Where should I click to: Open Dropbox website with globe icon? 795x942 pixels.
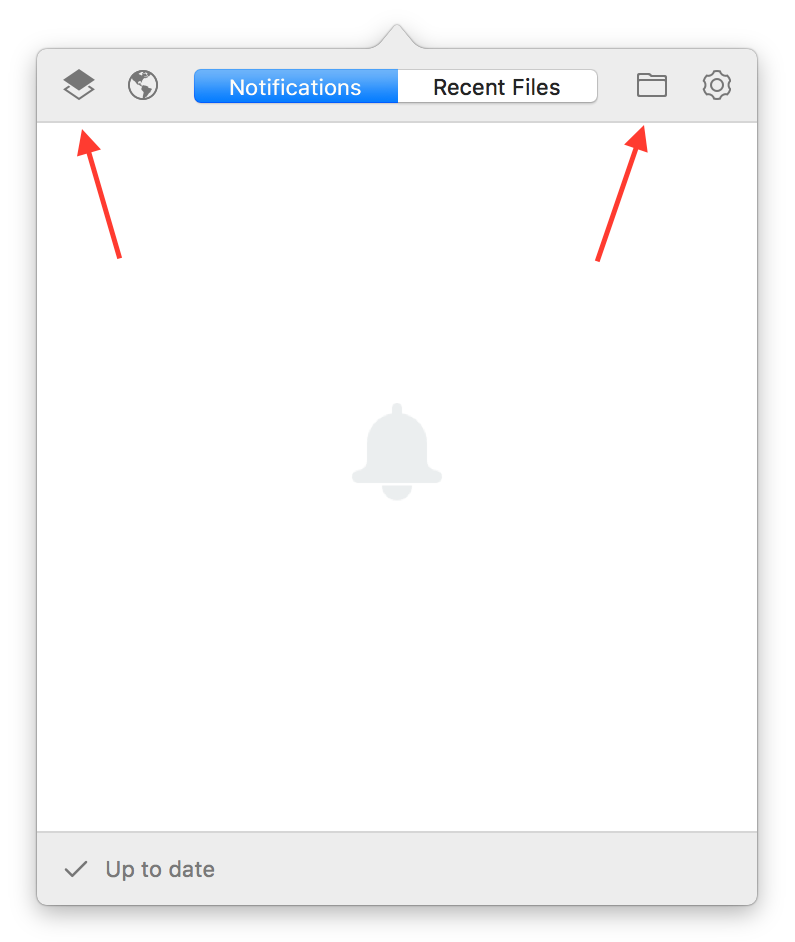coord(143,85)
